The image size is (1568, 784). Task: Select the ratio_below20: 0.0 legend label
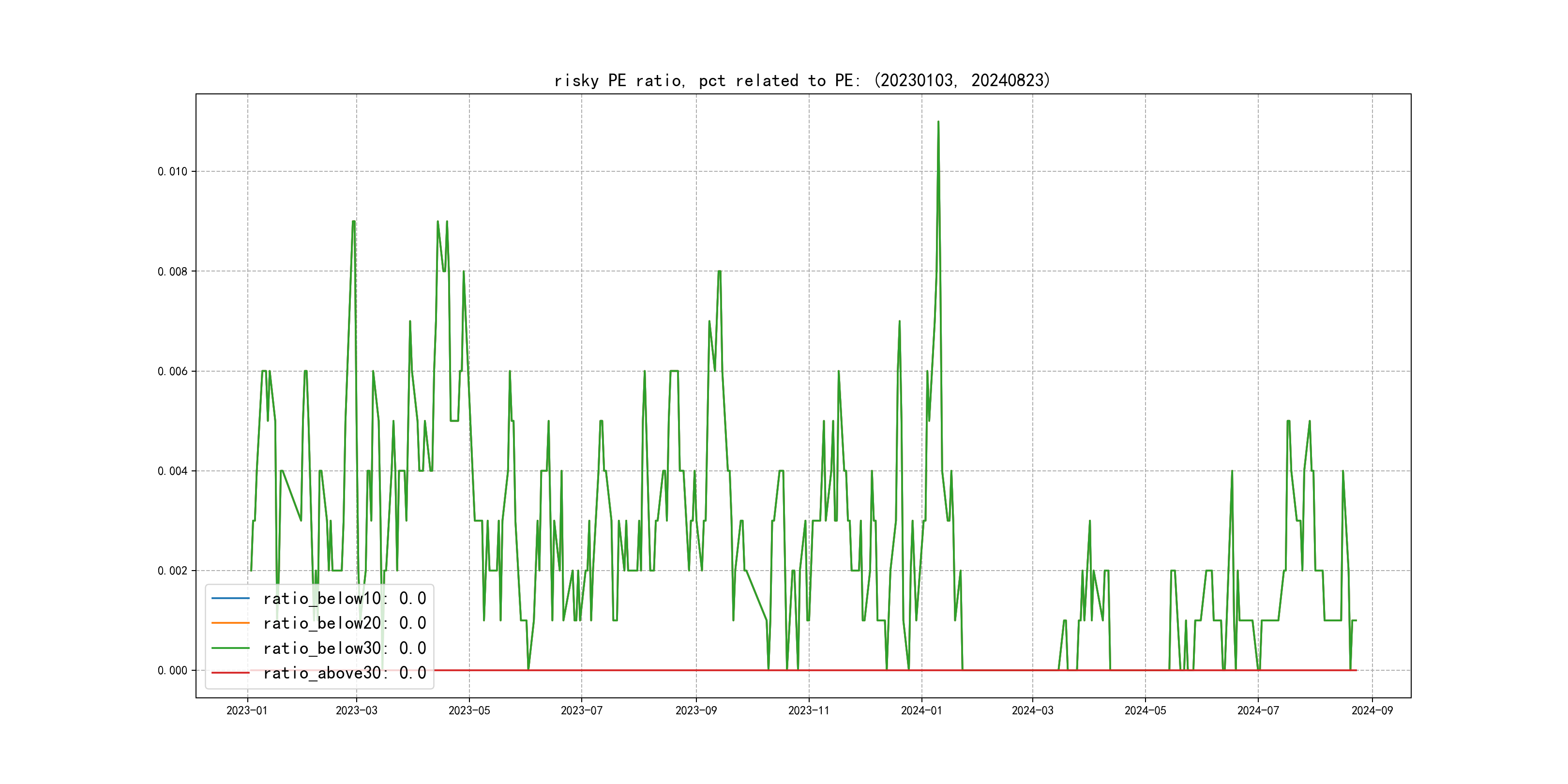pyautogui.click(x=345, y=623)
